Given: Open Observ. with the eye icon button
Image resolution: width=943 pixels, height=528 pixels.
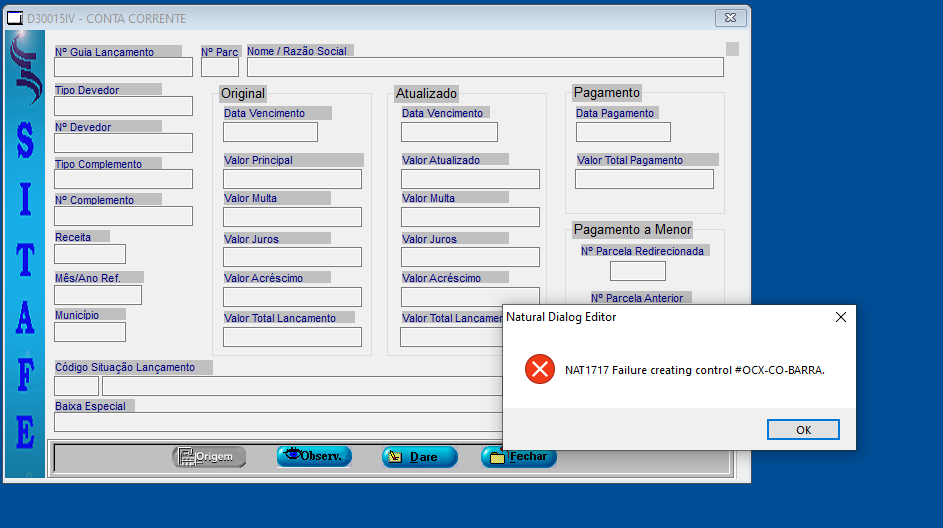Looking at the screenshot, I should pos(314,456).
